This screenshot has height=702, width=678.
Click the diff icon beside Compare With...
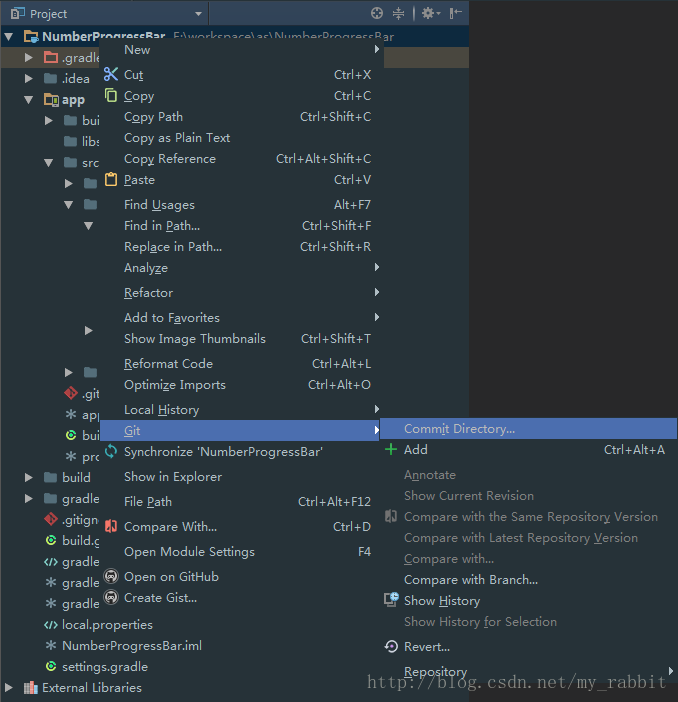111,526
